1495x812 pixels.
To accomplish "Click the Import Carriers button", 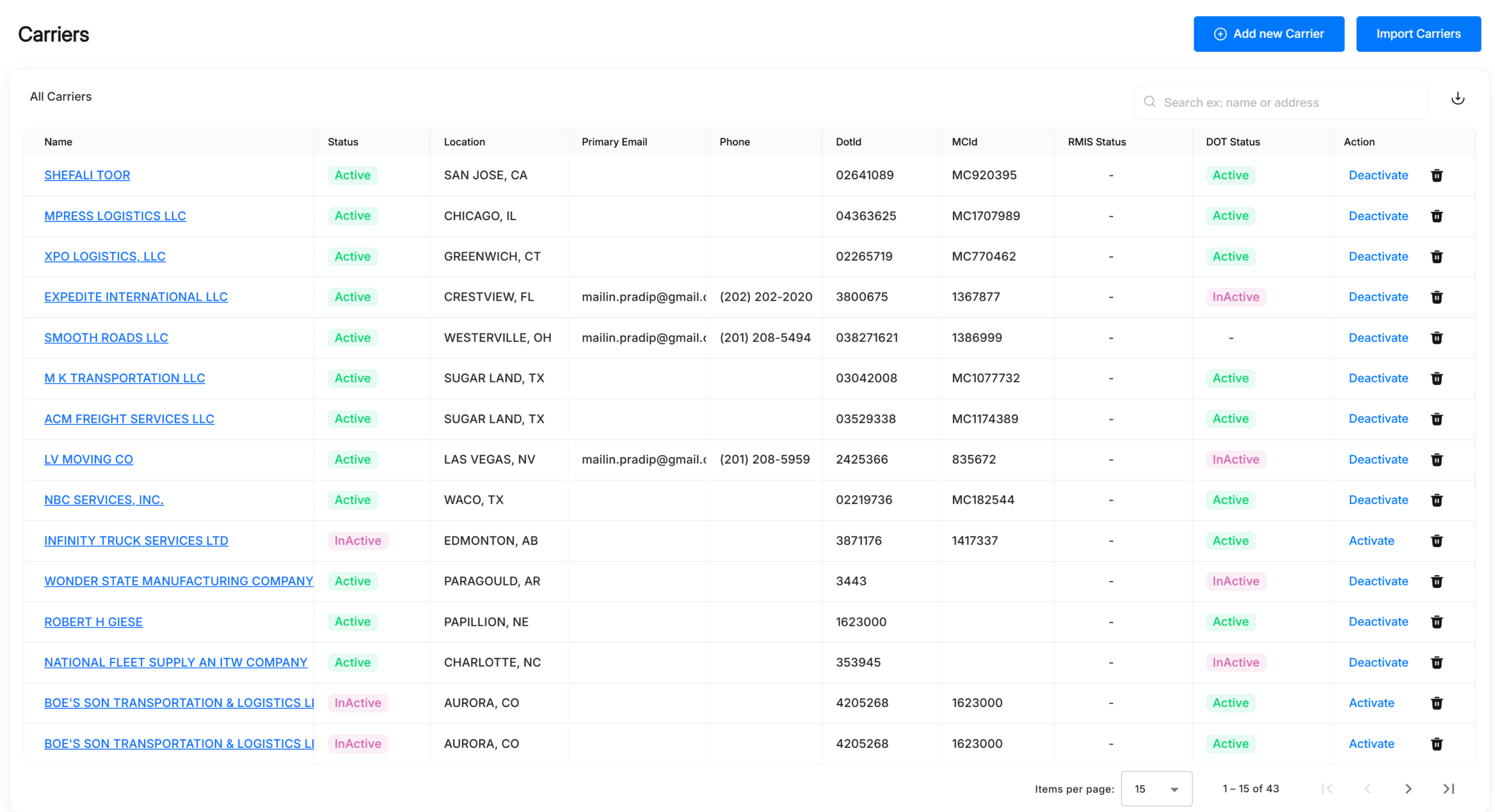I will coord(1418,34).
